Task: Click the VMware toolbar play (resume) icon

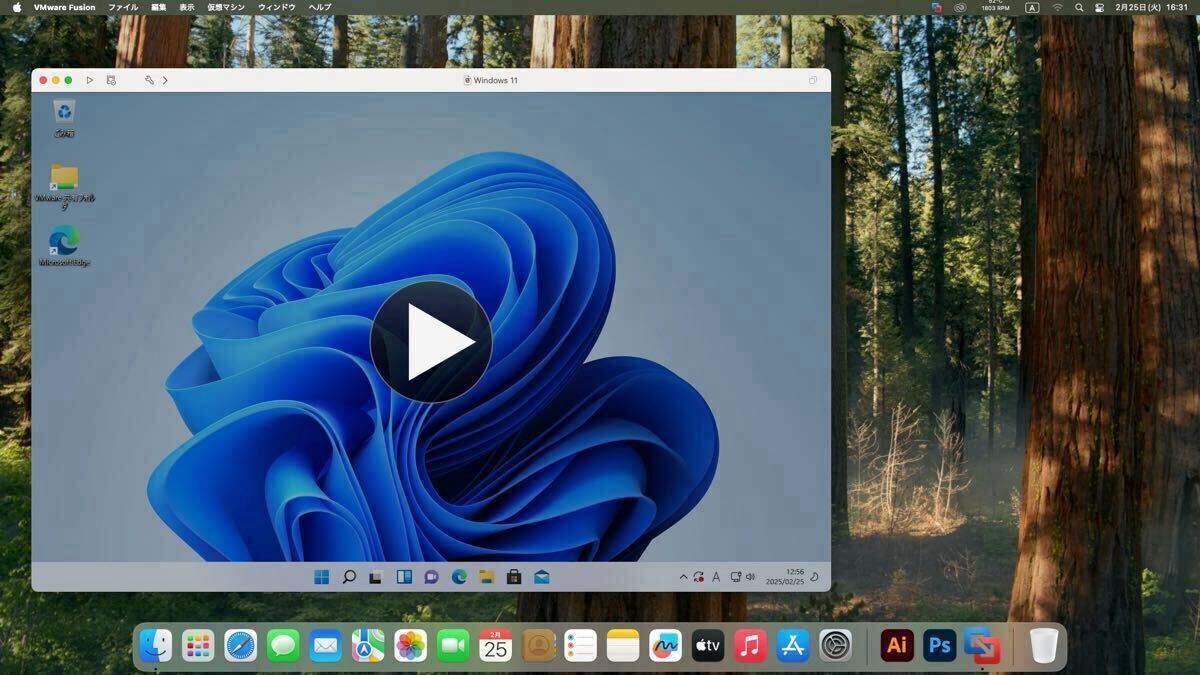Action: [x=89, y=80]
